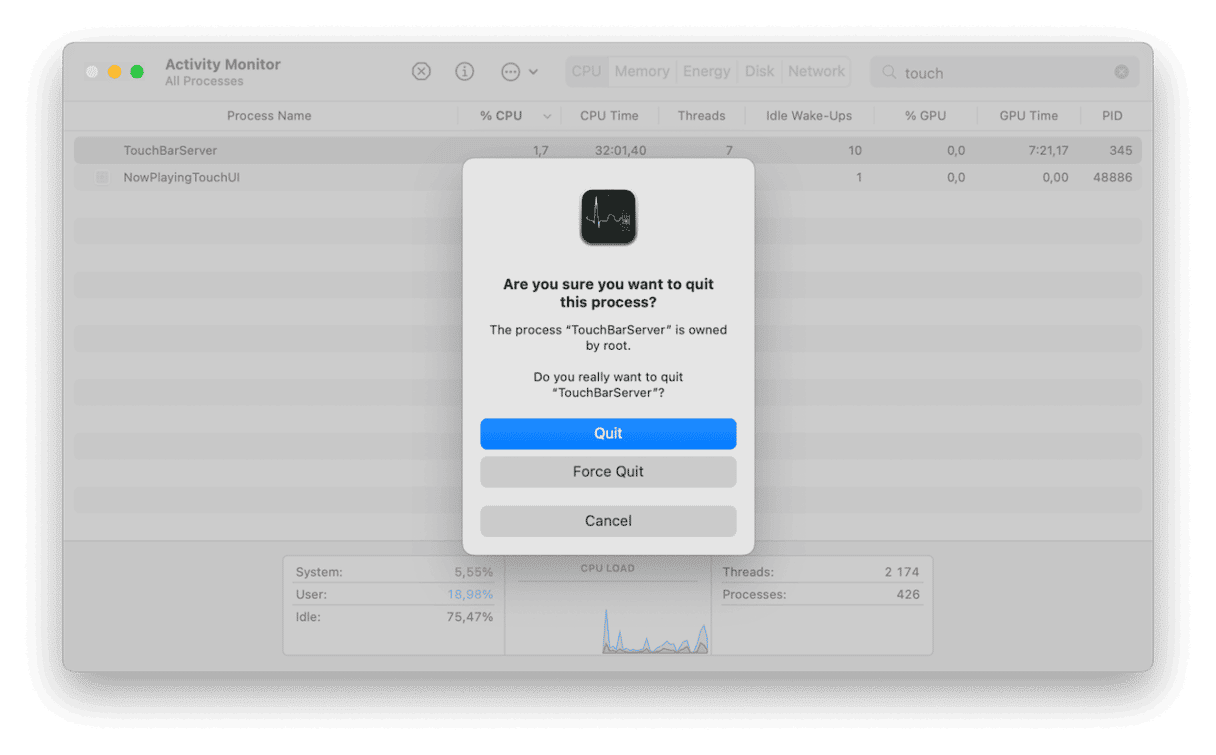The width and height of the screenshot is (1216, 755).
Task: Dismiss the dialog with Cancel
Action: point(608,520)
